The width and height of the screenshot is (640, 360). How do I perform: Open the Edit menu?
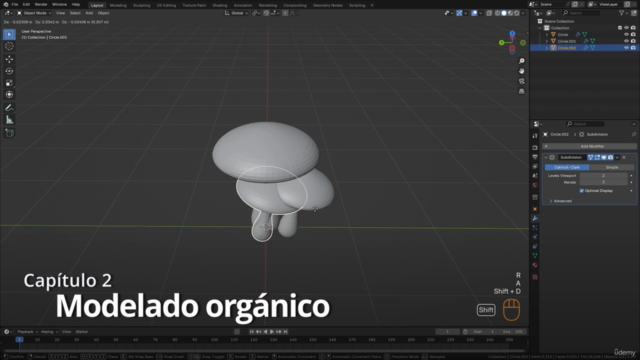[x=26, y=4]
